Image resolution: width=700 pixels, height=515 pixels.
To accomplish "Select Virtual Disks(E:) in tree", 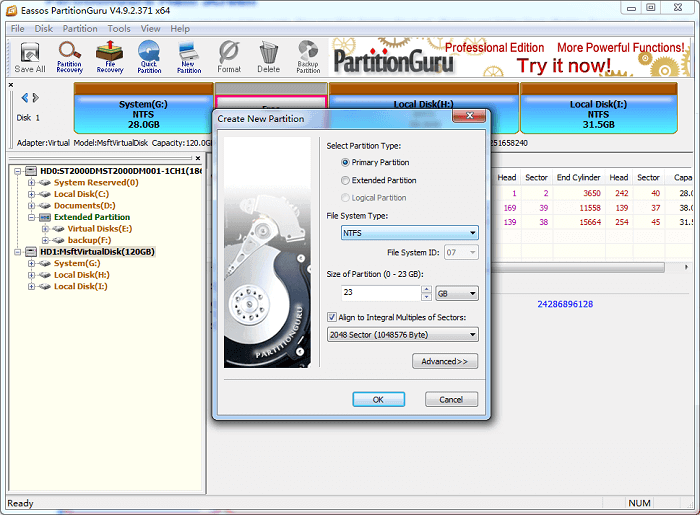I will point(100,229).
